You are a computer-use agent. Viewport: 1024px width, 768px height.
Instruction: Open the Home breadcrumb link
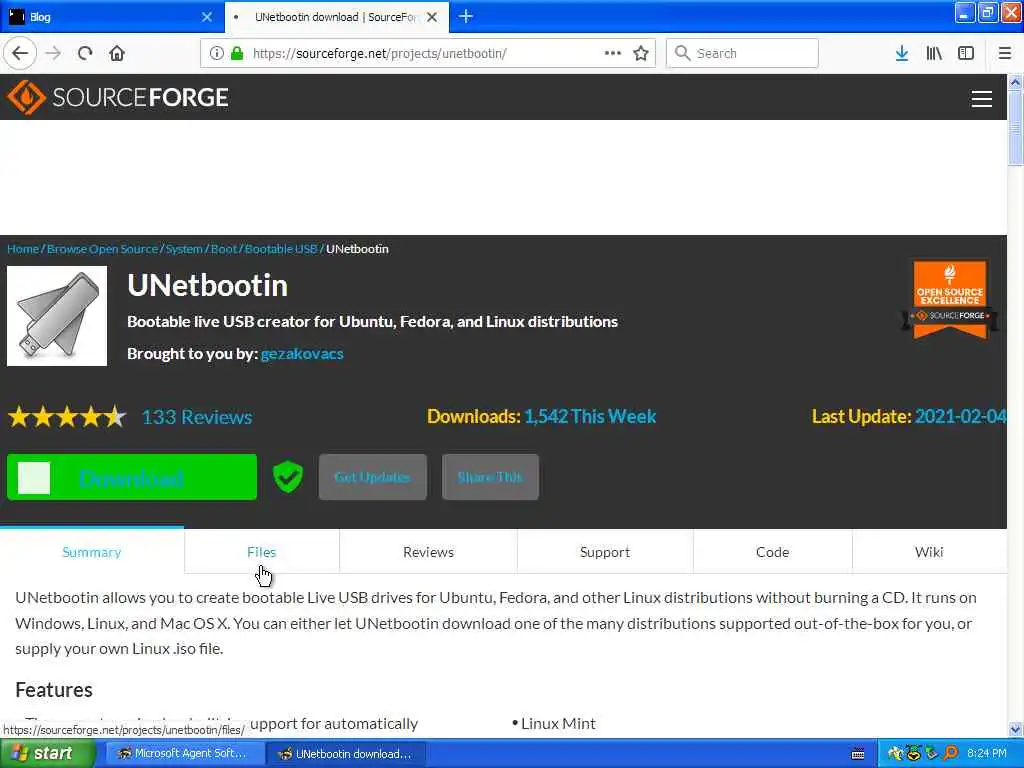23,249
